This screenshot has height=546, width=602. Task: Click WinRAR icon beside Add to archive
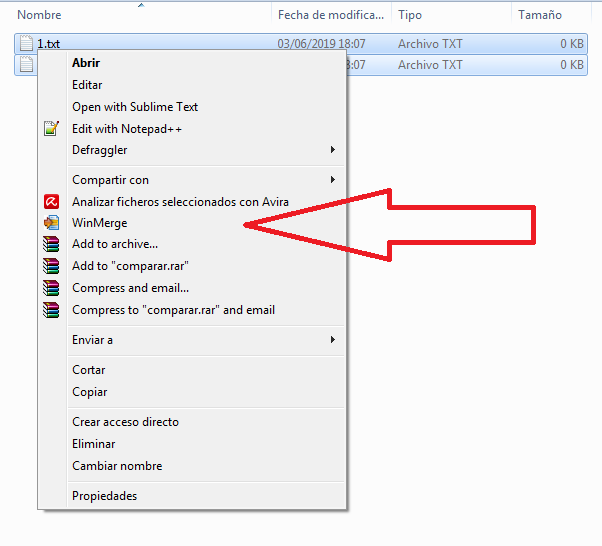coord(51,244)
